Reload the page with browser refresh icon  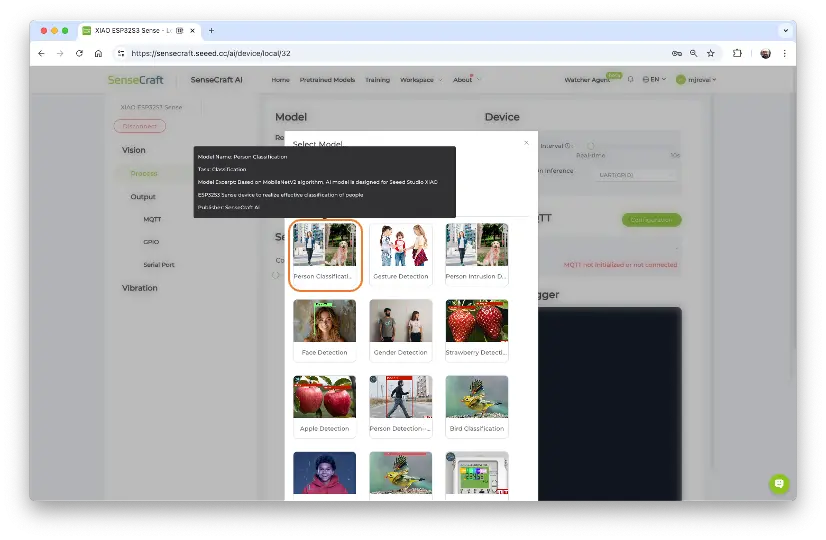tap(79, 53)
